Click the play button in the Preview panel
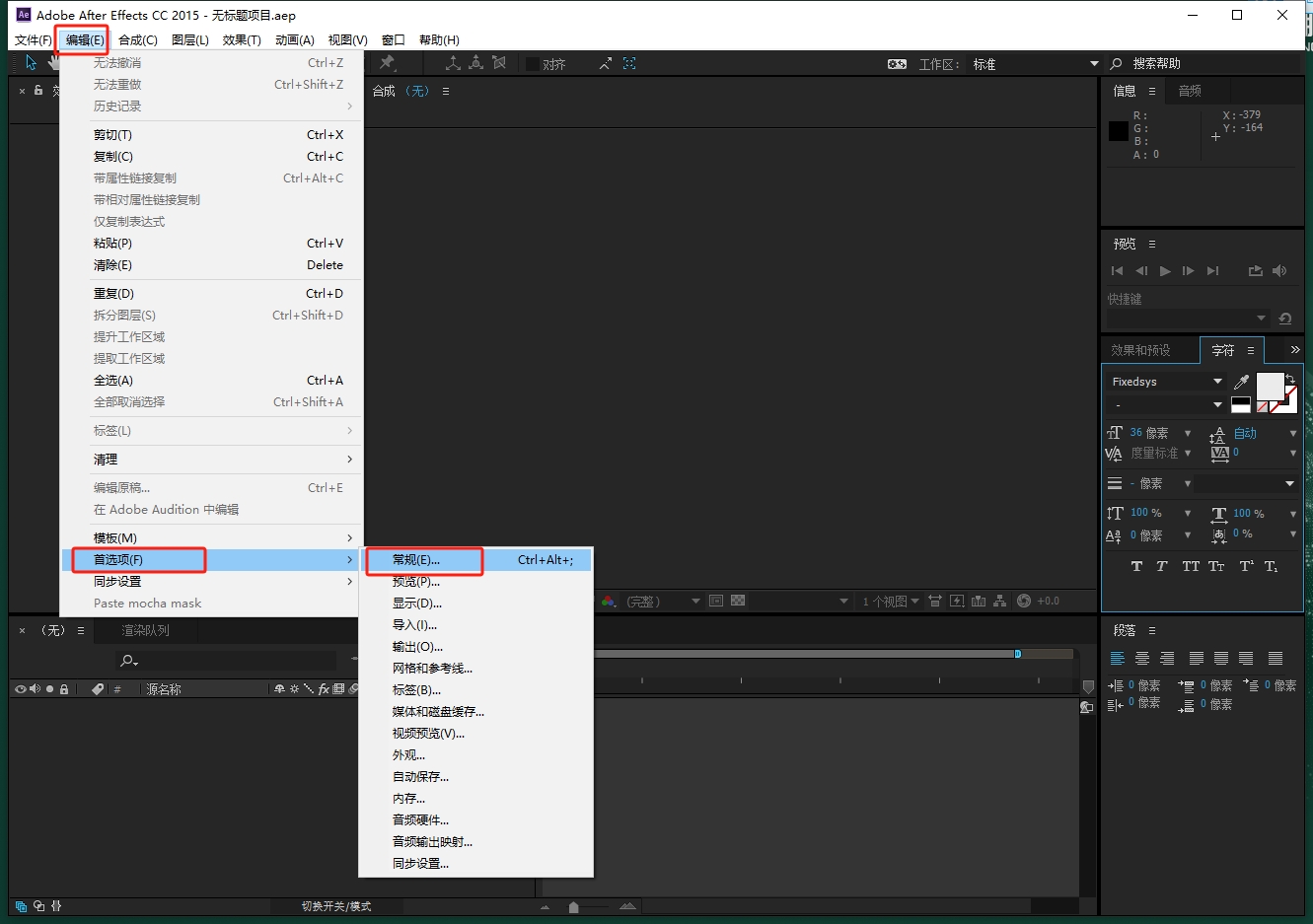Viewport: 1313px width, 924px height. pos(1165,271)
